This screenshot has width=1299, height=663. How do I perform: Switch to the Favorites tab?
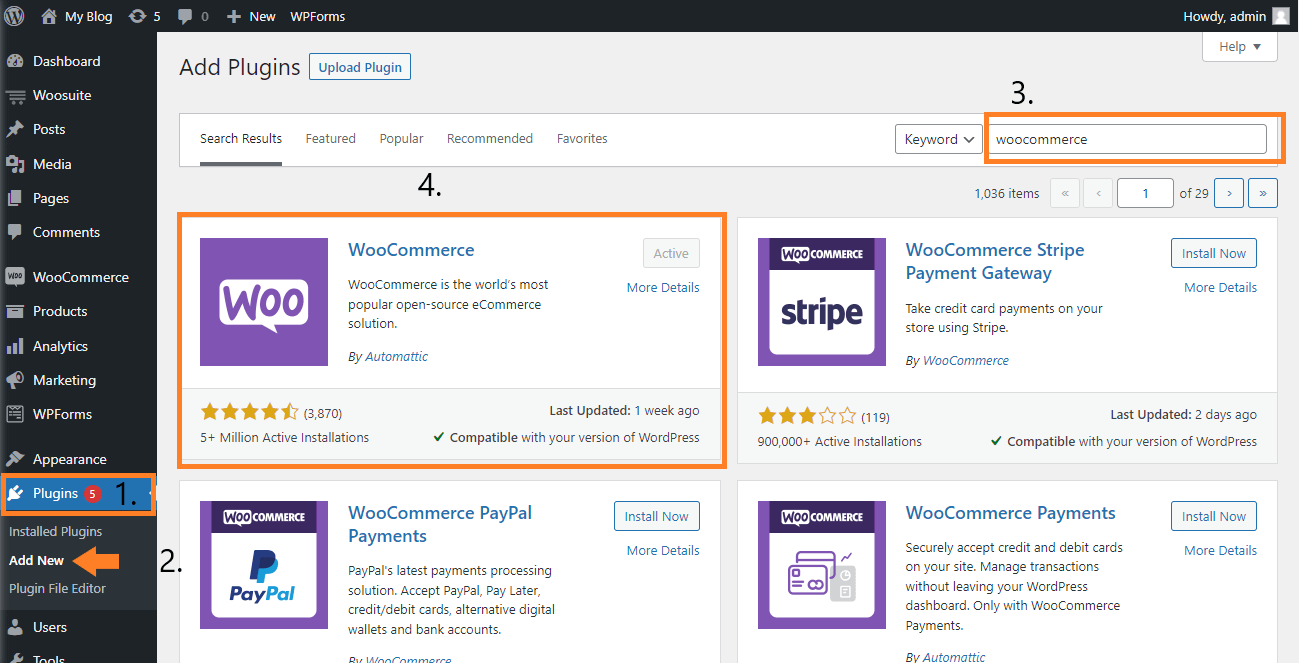(582, 139)
